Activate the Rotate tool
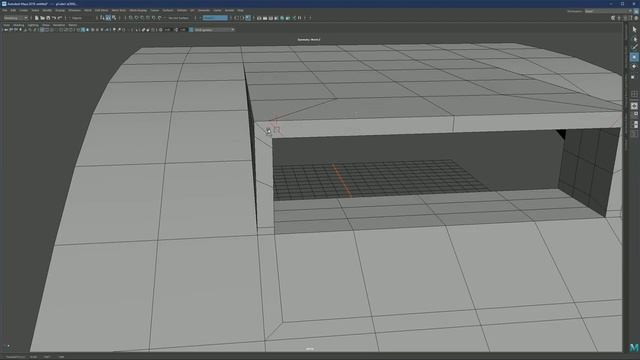Screen dimensions: 640x360 [x=634, y=67]
